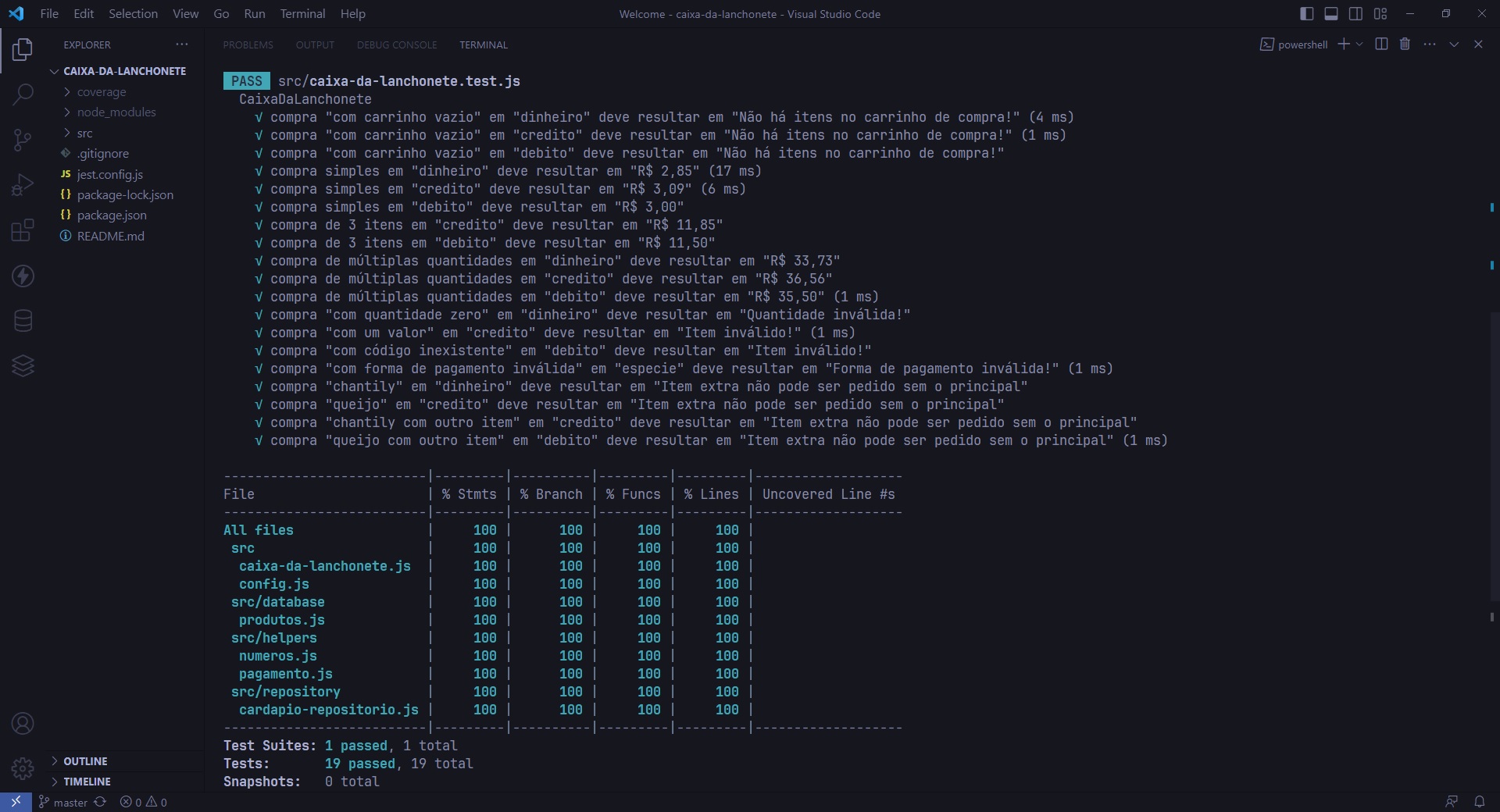Screen dimensions: 1500x812
Task: Open the Thunder Client lightning icon
Action: (23, 276)
